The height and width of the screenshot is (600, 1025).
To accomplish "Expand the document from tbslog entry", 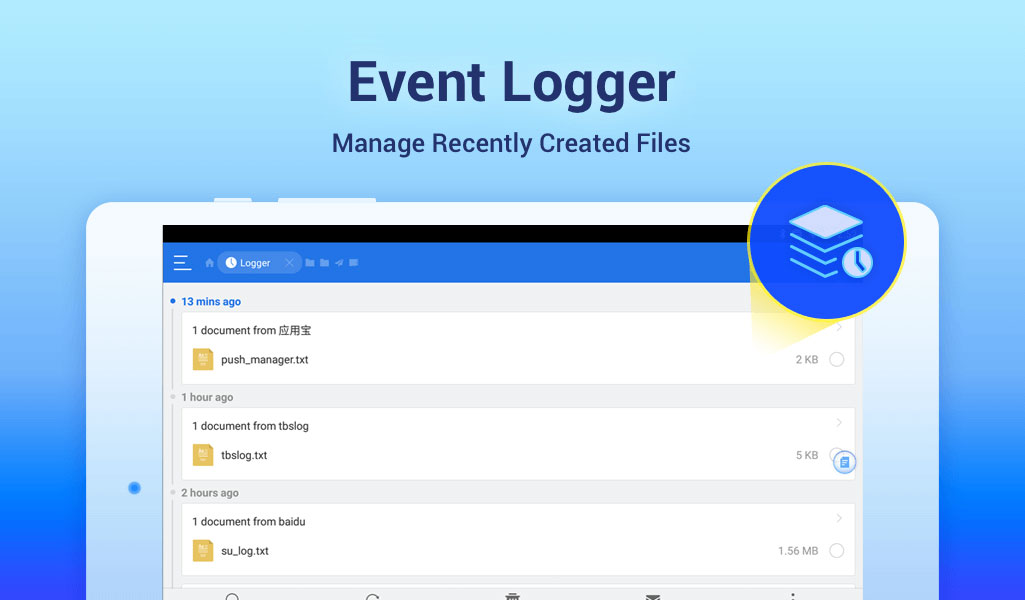I will coord(839,425).
